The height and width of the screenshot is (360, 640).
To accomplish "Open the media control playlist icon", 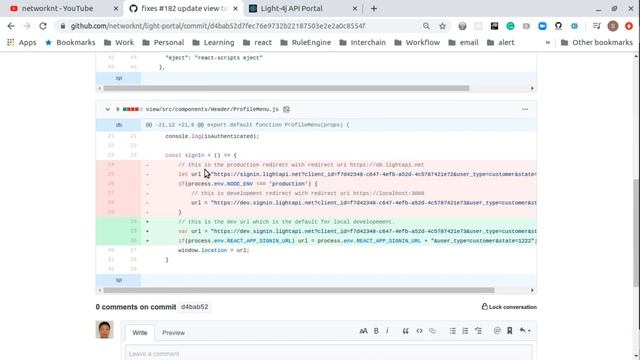I will coord(597,26).
